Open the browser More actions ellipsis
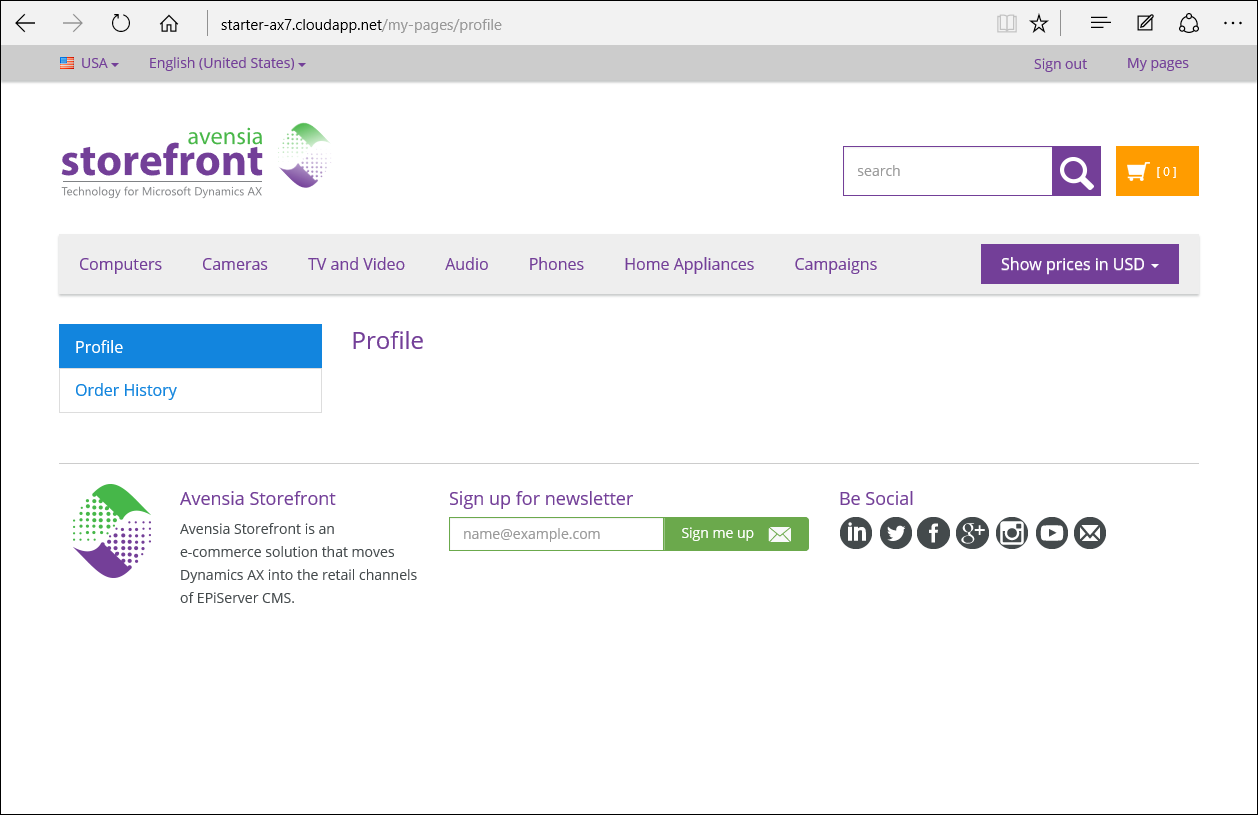Screen dimensions: 1258x815 tap(1233, 23)
